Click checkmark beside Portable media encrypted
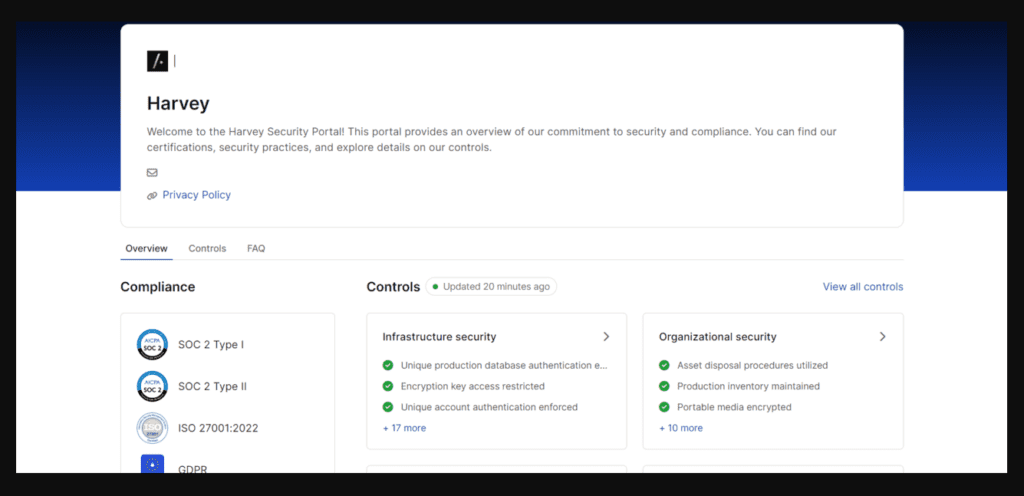 coord(664,407)
